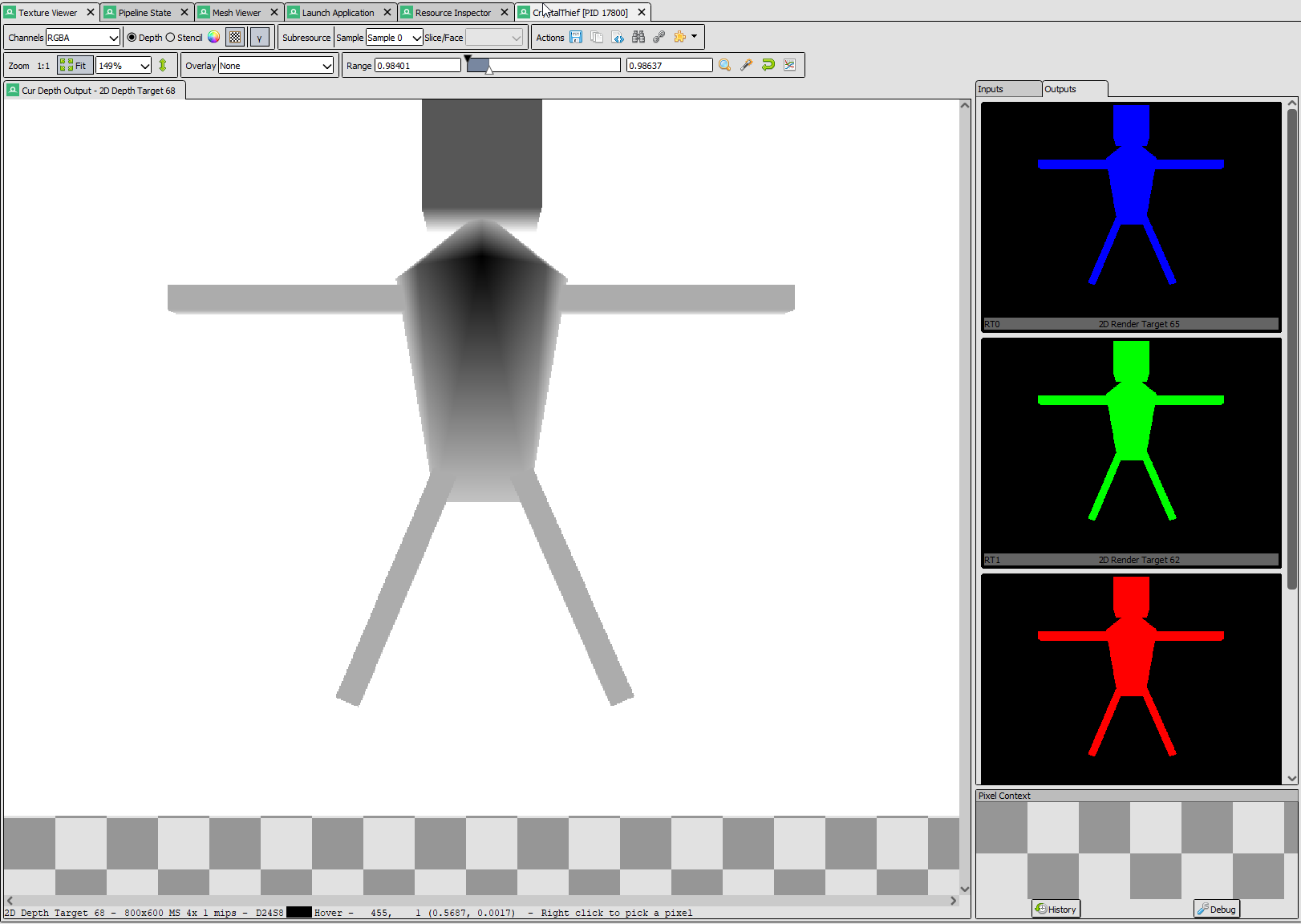Click the Cur Depth Output tab icon
Screen dimensions: 1301x924
[13, 90]
